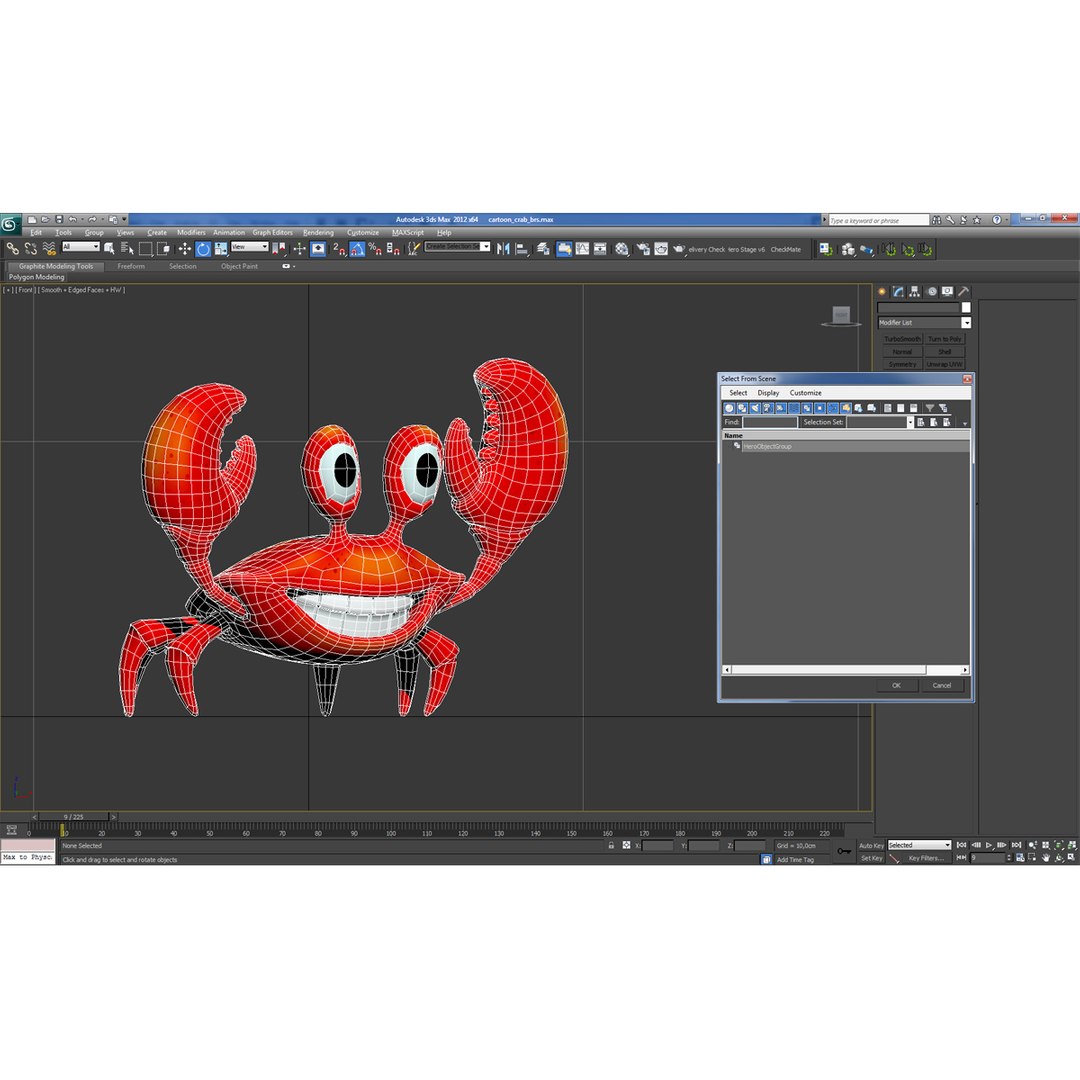1080x1080 pixels.
Task: Toggle Display Cameras filter in Select From Scene
Action: tap(768, 408)
